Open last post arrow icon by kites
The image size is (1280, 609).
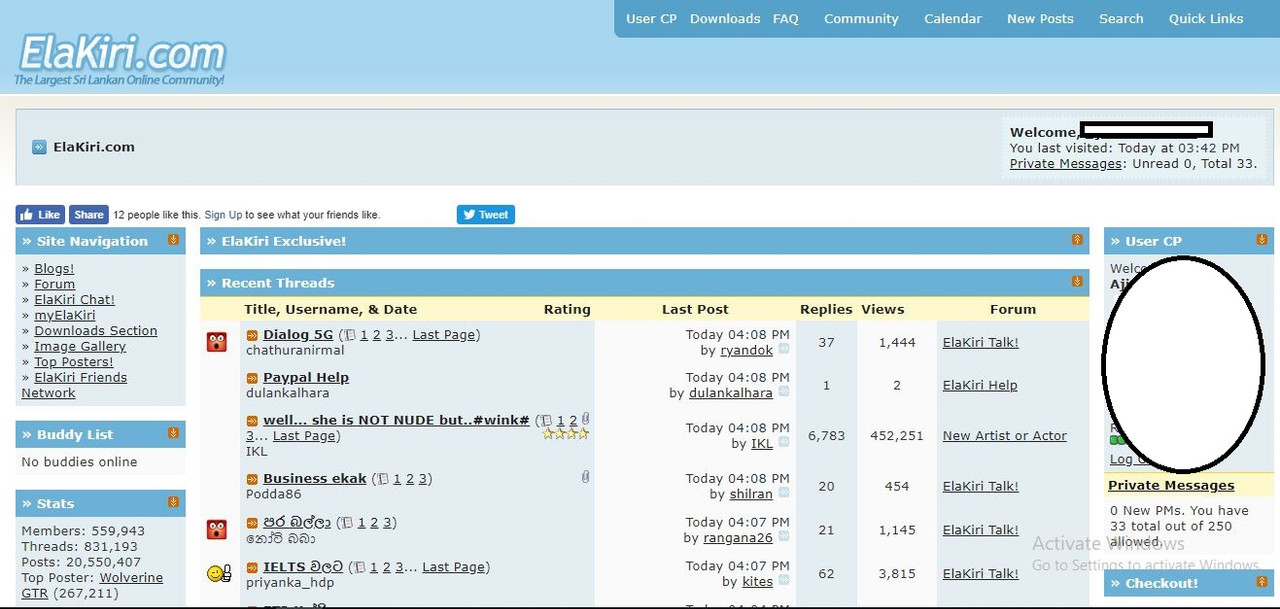pyautogui.click(x=784, y=581)
